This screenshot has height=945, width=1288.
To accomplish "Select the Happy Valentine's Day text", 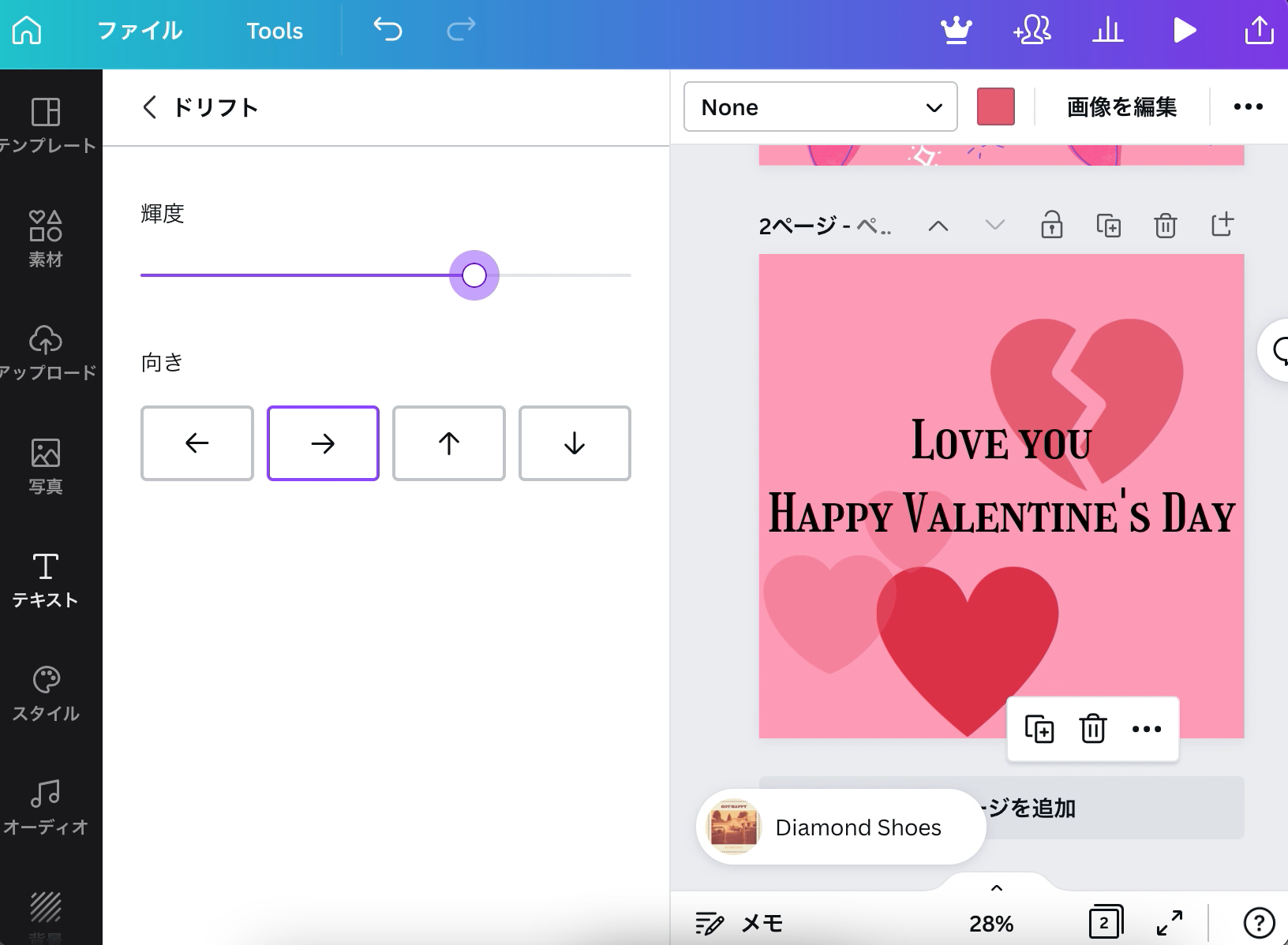I will click(x=1002, y=513).
